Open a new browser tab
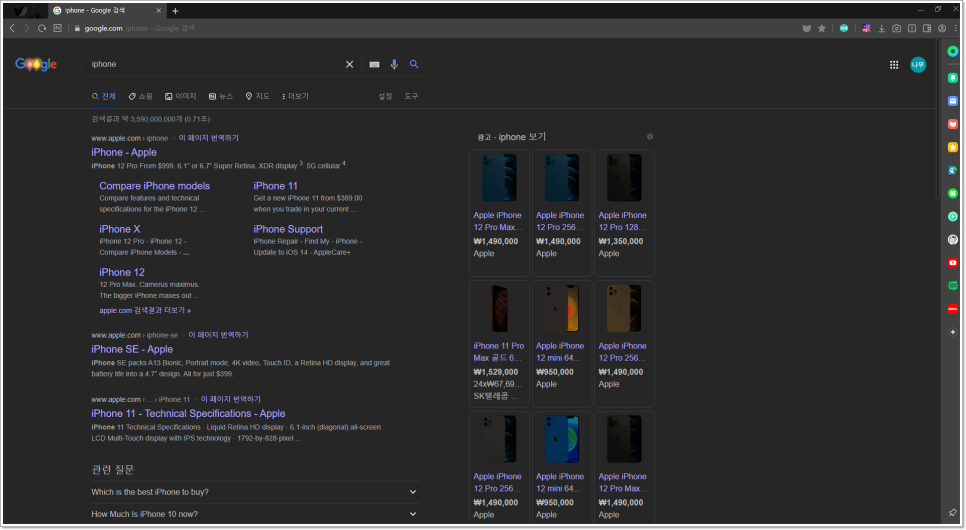The height and width of the screenshot is (530, 966). 175,10
